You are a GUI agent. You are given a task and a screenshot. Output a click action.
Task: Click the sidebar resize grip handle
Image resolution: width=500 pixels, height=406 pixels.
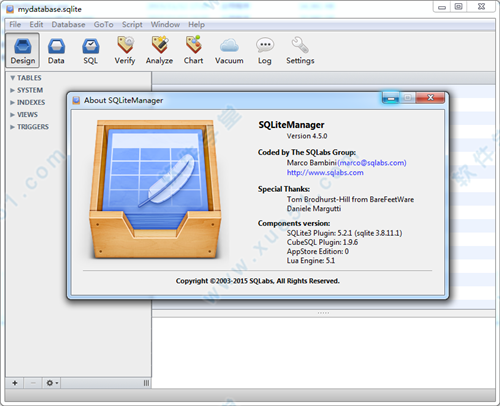coord(146,383)
